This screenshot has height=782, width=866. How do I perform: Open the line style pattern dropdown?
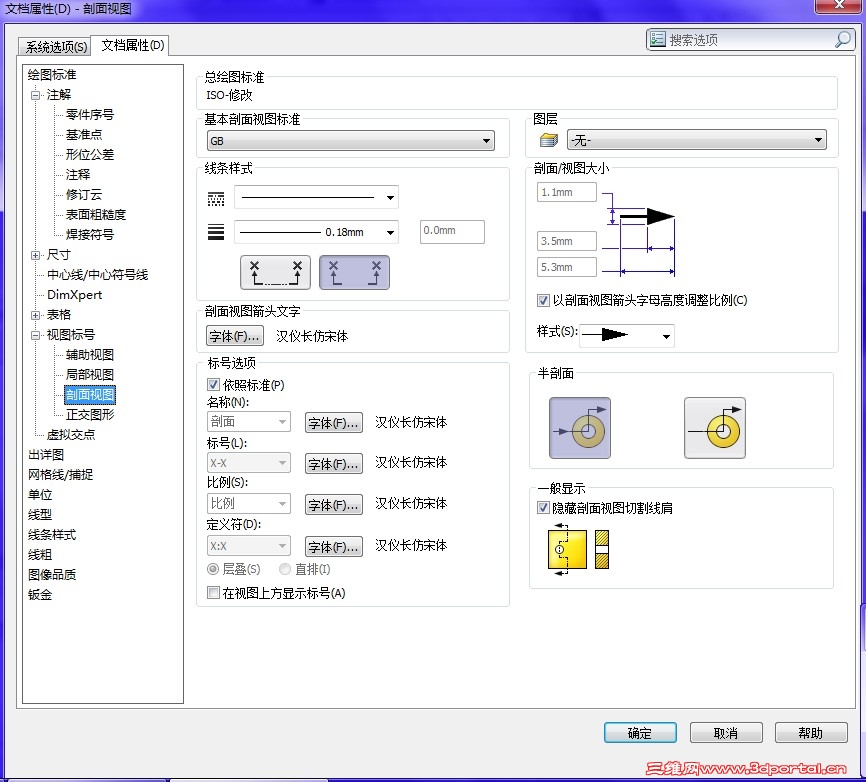pos(316,197)
